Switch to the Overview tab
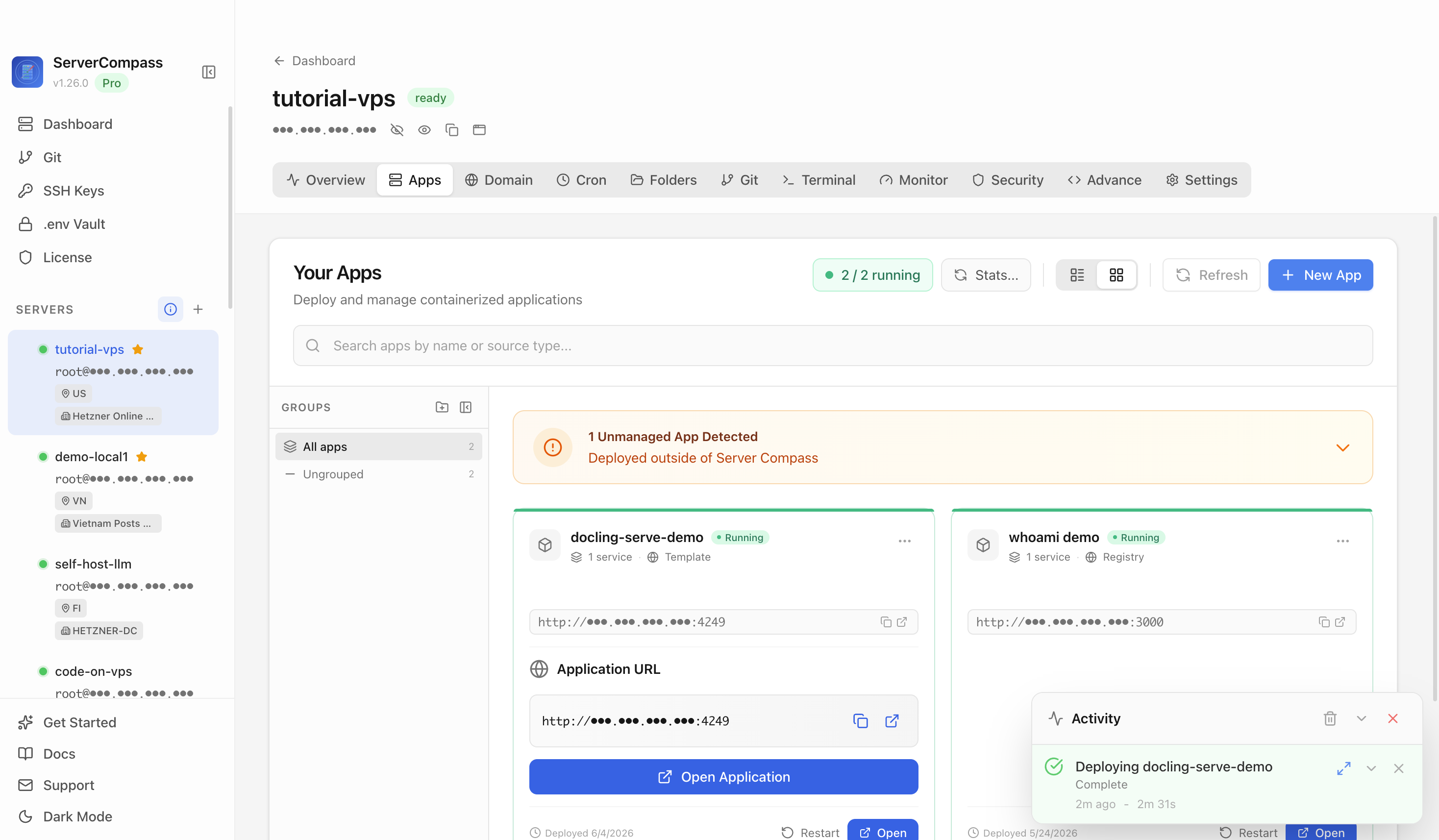1439x840 pixels. (325, 180)
